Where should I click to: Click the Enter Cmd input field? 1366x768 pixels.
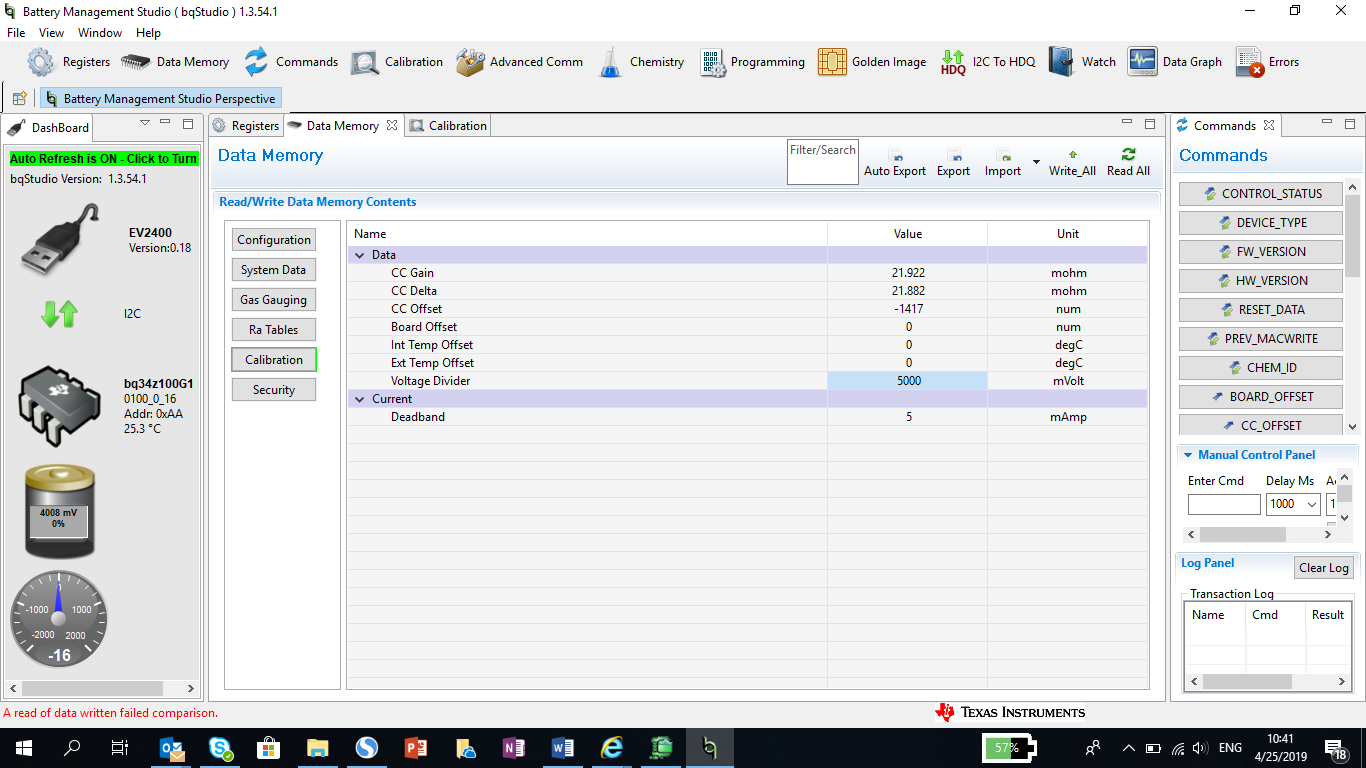(1224, 505)
